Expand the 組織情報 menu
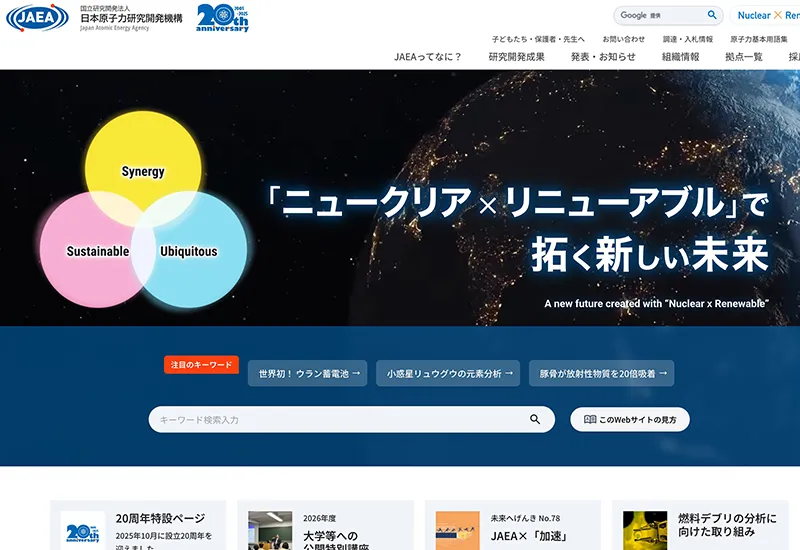This screenshot has width=800, height=550. tap(681, 57)
